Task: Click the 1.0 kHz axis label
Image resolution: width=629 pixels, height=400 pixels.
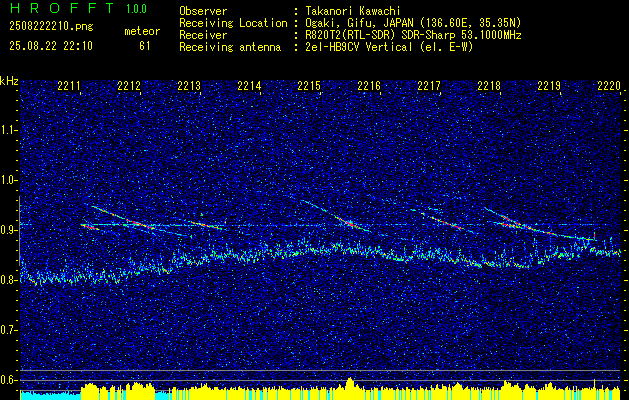Action: (9, 180)
